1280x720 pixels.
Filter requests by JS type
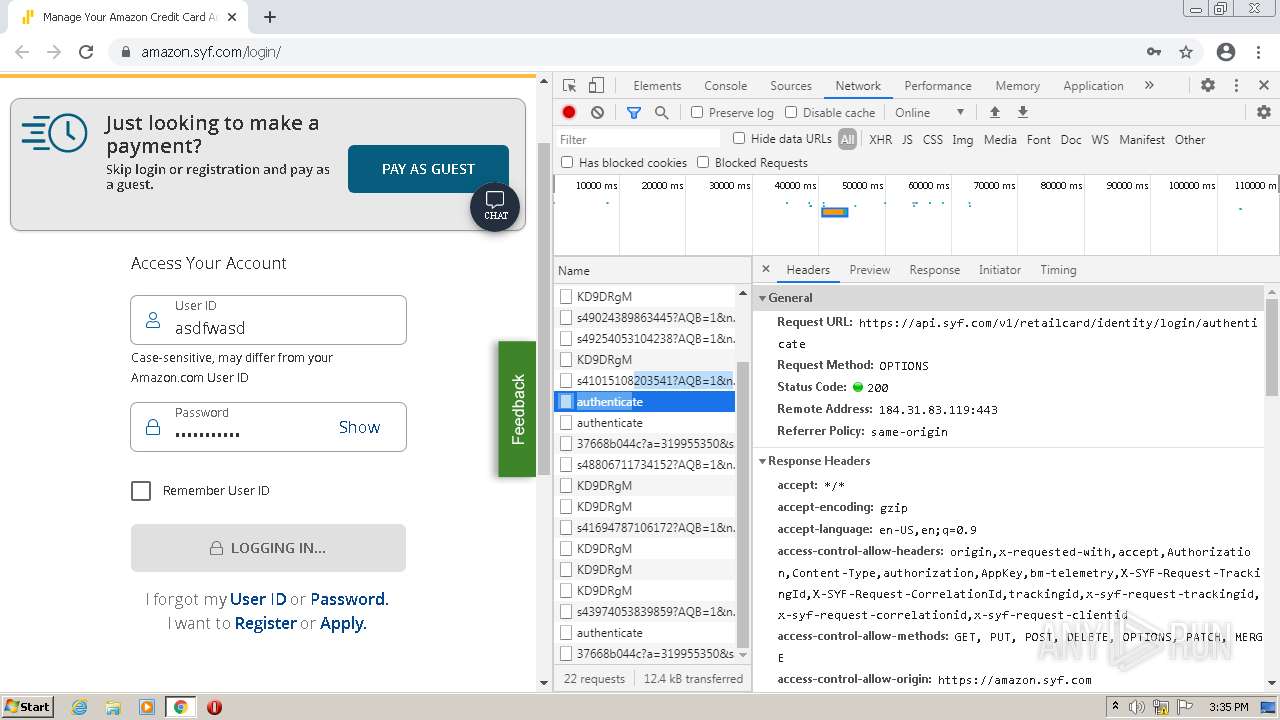907,140
